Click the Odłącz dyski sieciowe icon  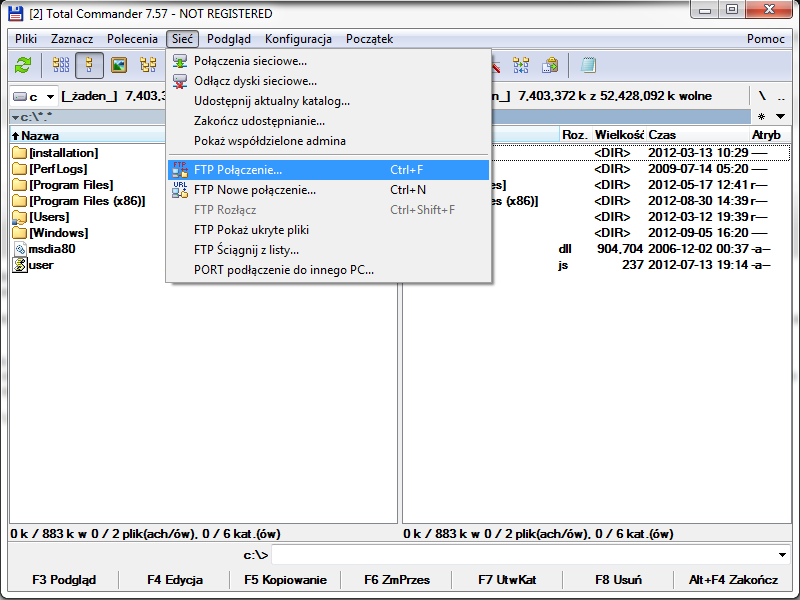click(180, 81)
